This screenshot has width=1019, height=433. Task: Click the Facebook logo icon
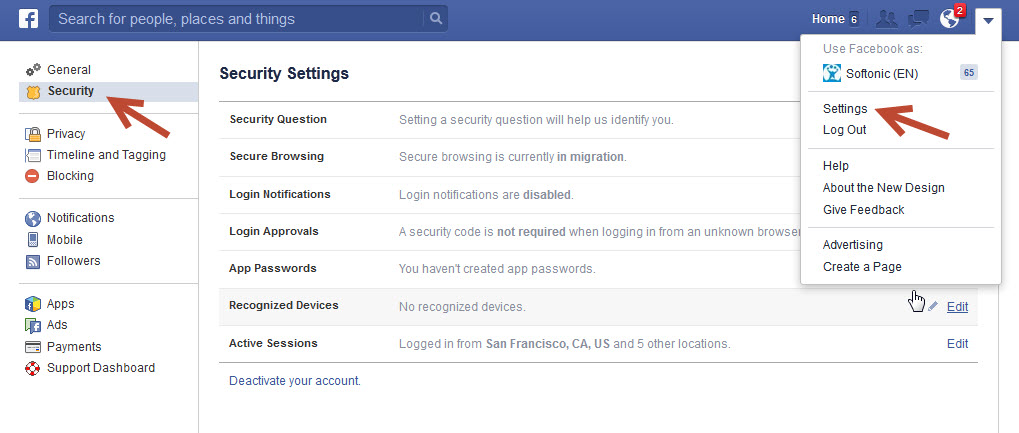coord(28,19)
